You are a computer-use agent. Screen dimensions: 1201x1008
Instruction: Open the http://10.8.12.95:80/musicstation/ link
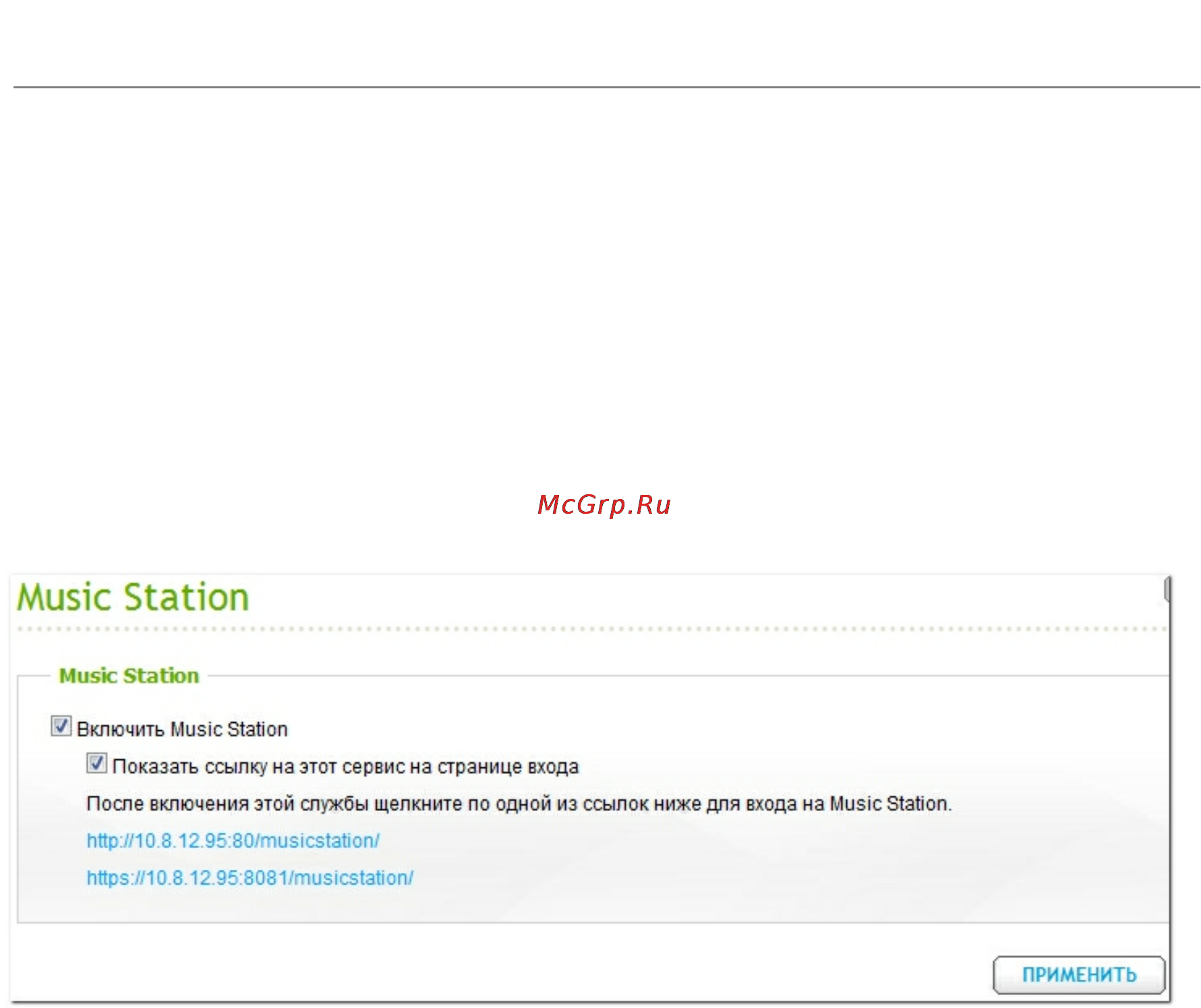(233, 841)
